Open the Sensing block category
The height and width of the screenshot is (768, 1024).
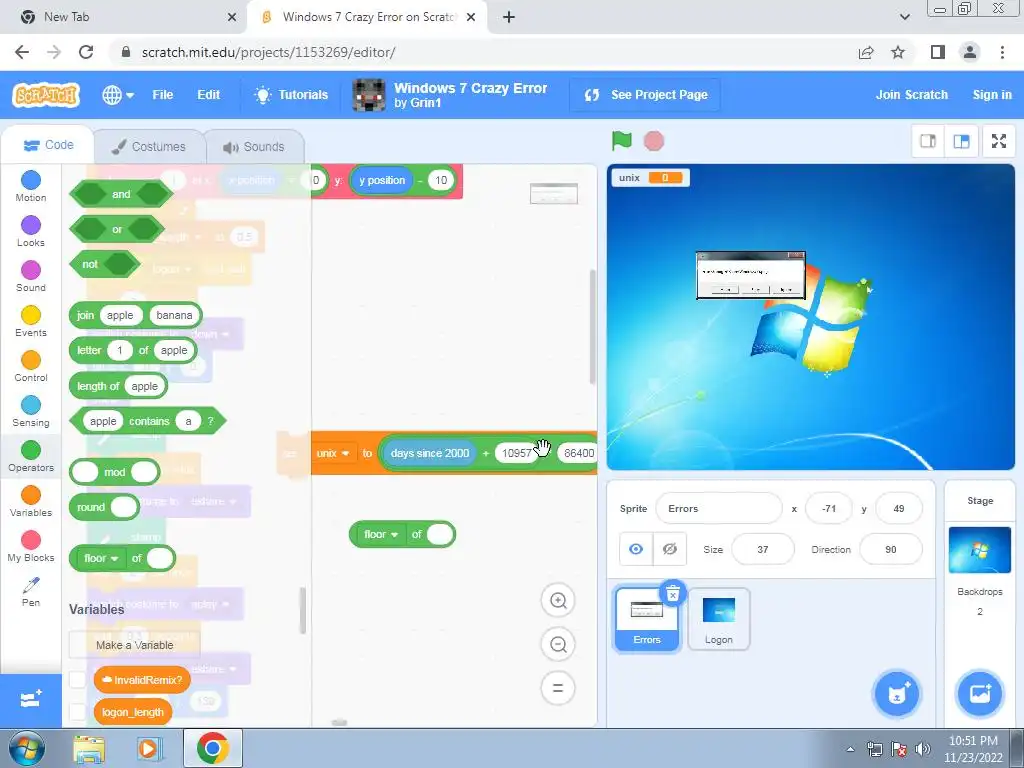pos(31,412)
